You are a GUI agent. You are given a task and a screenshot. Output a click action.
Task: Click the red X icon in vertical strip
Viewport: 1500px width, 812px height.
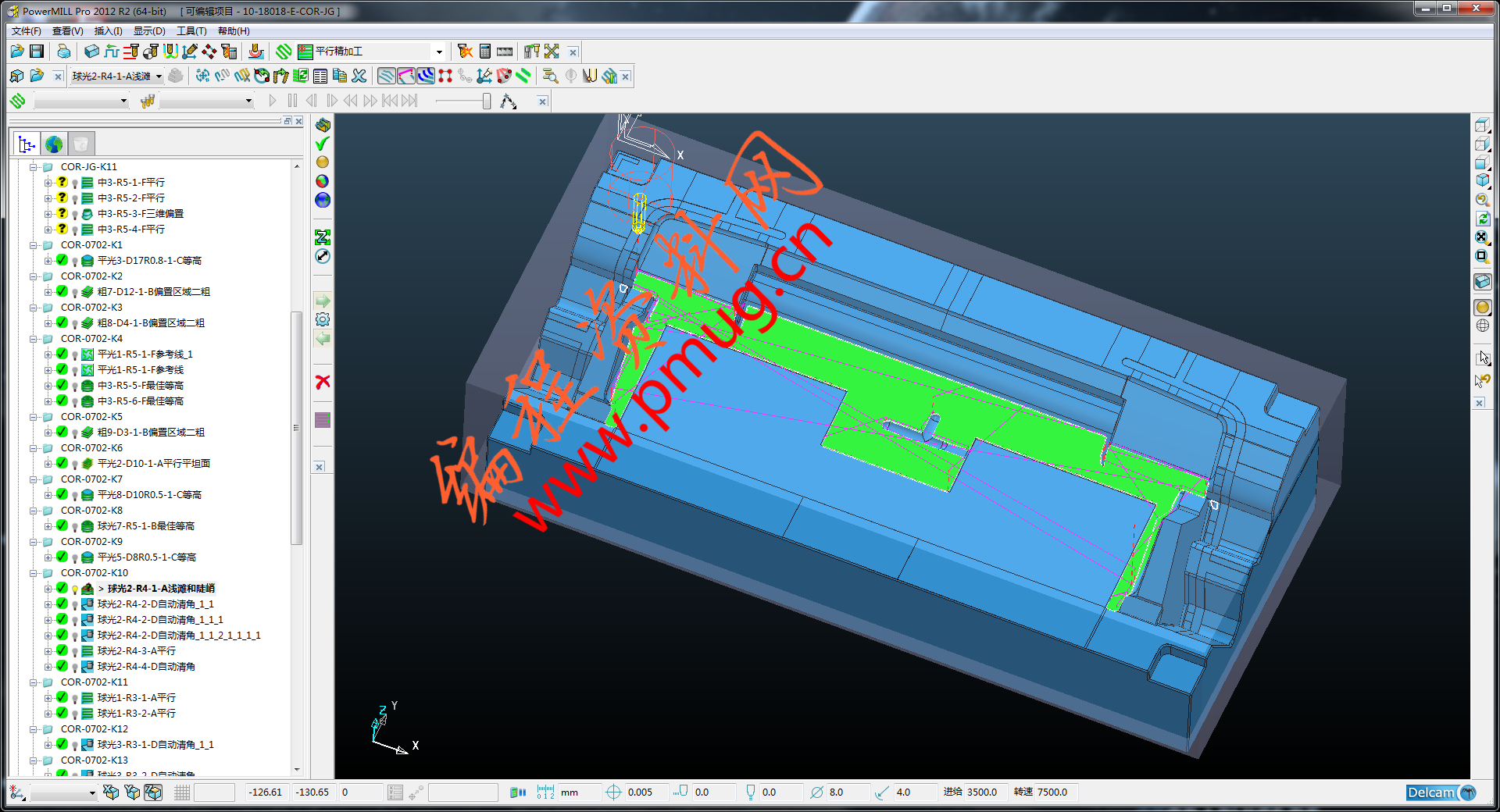tap(323, 382)
